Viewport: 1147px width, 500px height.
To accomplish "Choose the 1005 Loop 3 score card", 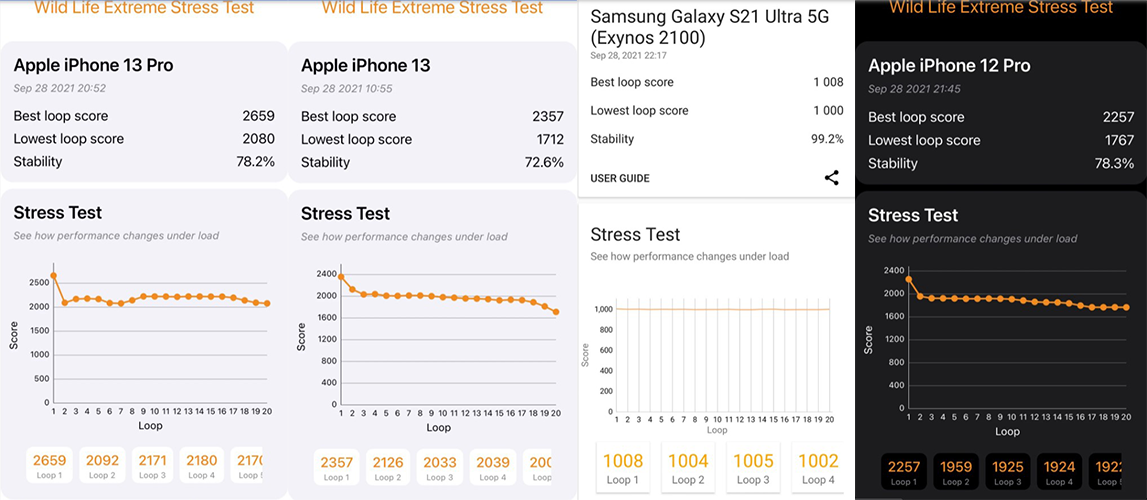I will 753,468.
